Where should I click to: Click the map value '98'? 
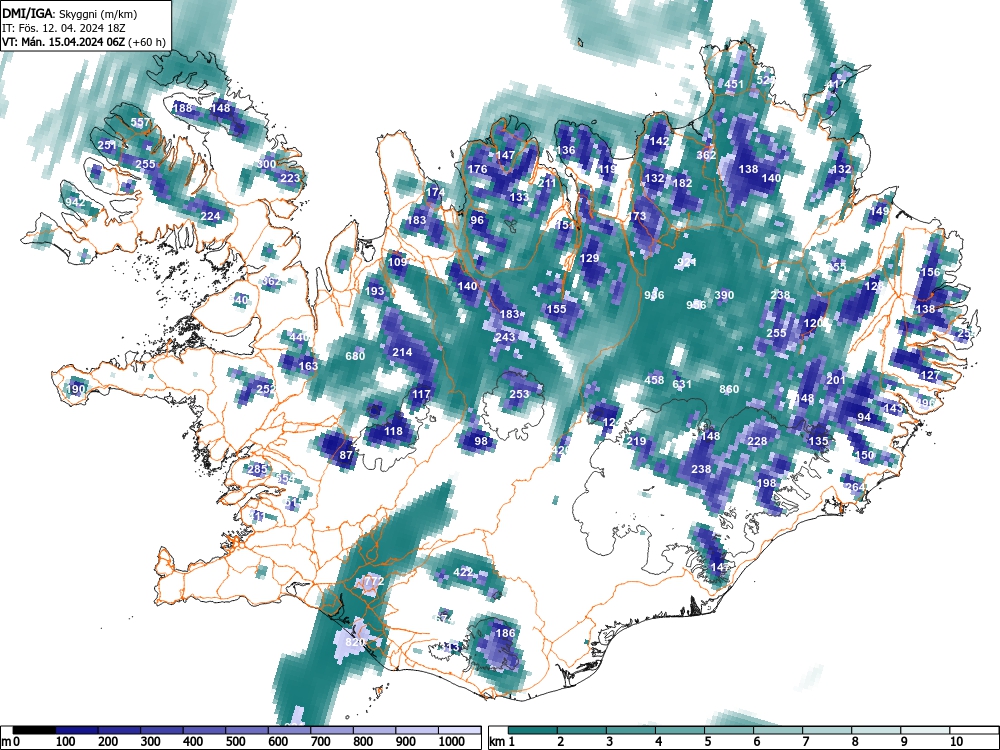click(x=481, y=441)
